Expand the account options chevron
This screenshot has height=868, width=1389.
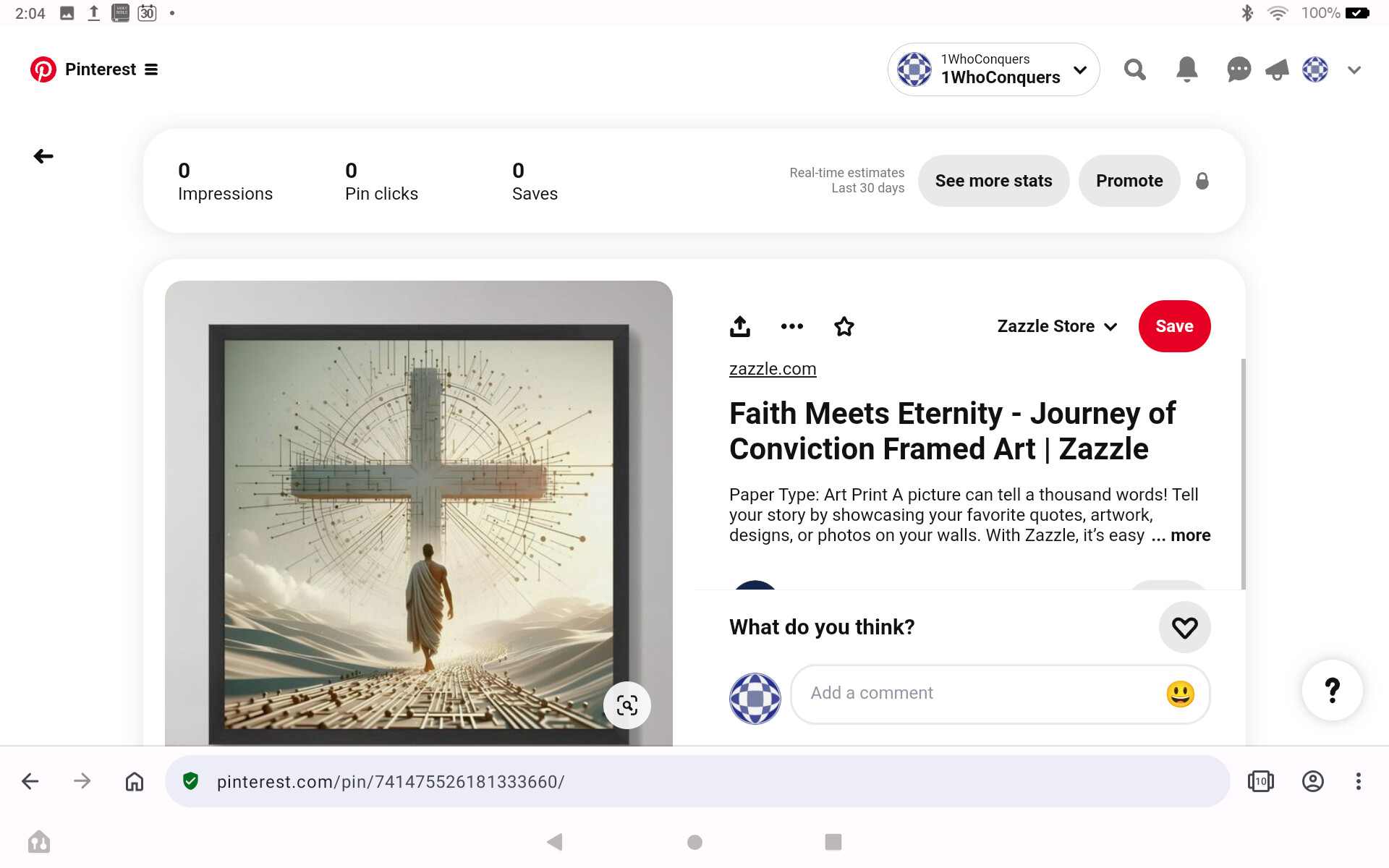click(x=1354, y=69)
